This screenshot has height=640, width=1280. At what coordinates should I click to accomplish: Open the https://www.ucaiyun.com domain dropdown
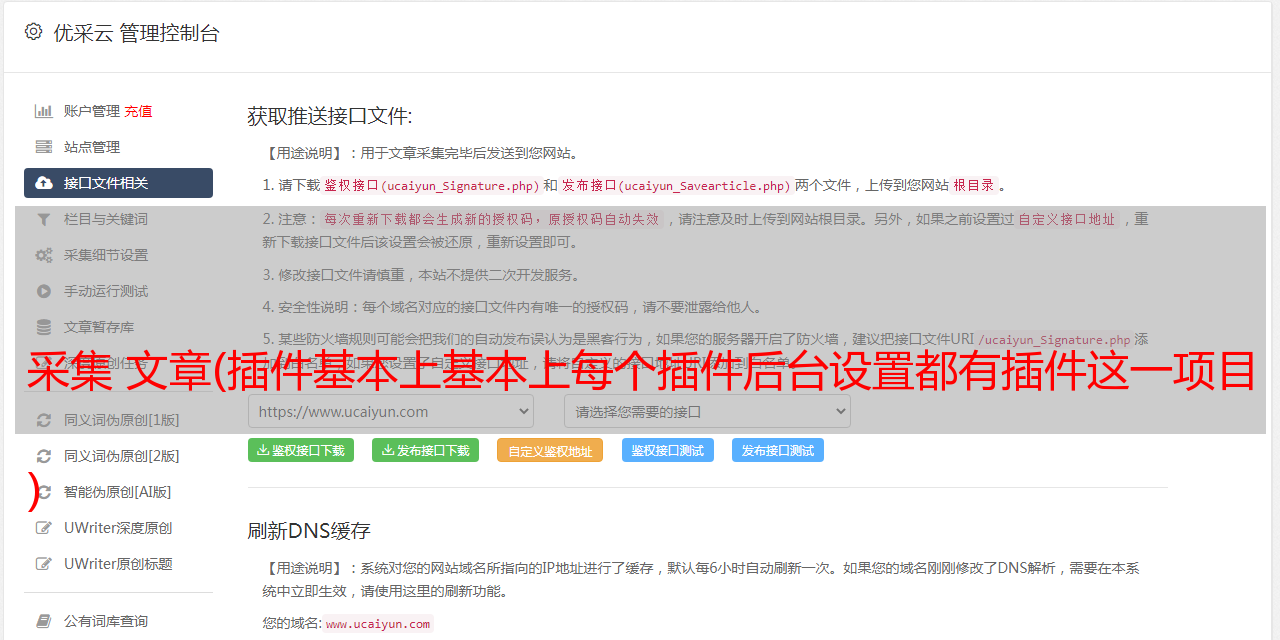coord(391,411)
